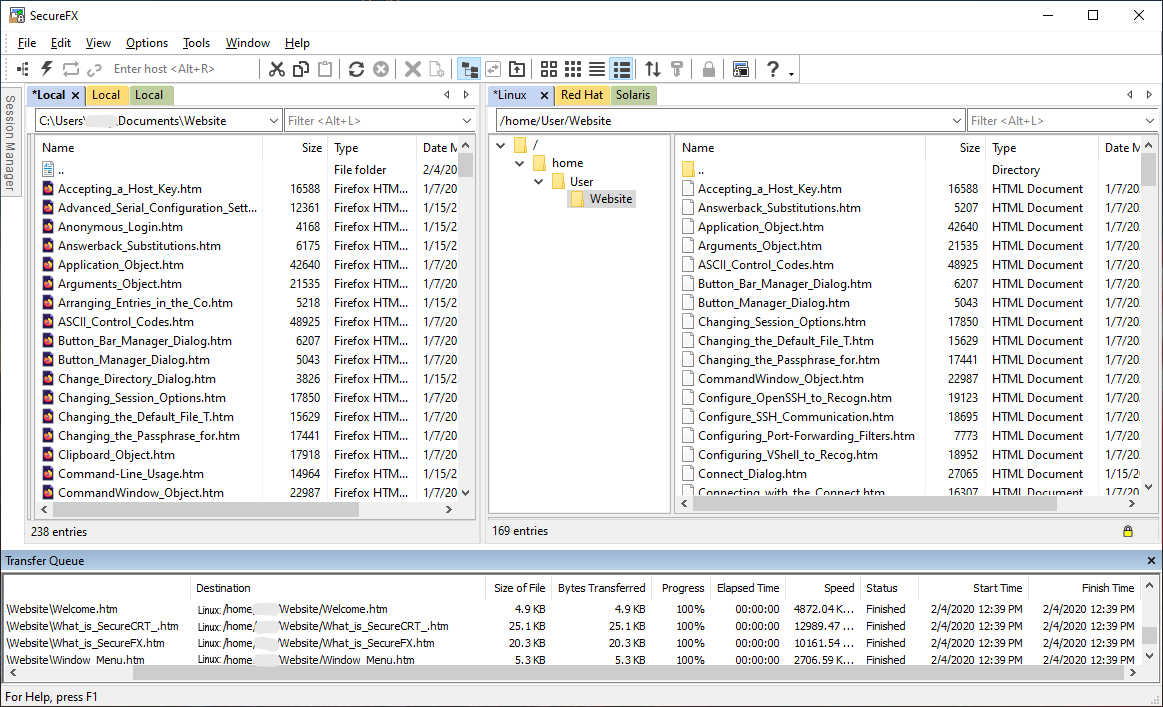Click the Delete X icon in toolbar
Viewport: 1163px width, 707px height.
(x=413, y=69)
